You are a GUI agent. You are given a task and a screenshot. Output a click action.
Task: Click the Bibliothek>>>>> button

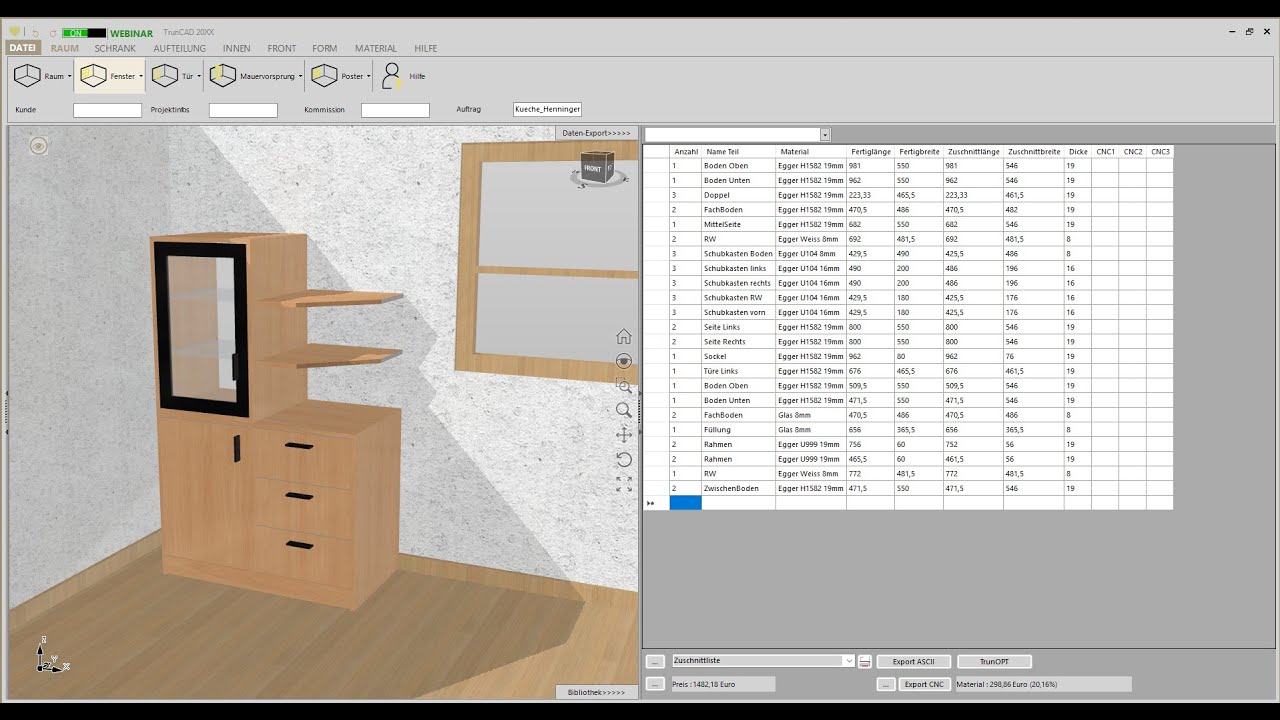596,692
